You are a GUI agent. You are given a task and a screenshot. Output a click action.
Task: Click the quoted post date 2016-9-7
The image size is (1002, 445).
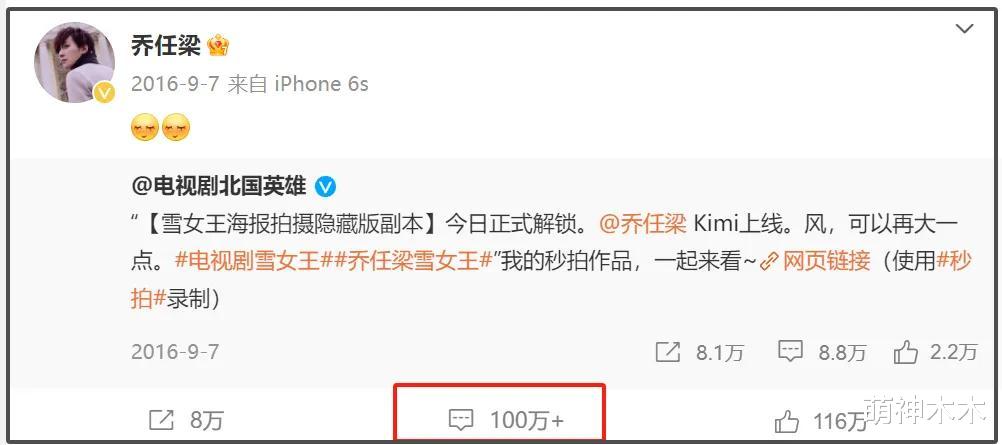(x=175, y=352)
